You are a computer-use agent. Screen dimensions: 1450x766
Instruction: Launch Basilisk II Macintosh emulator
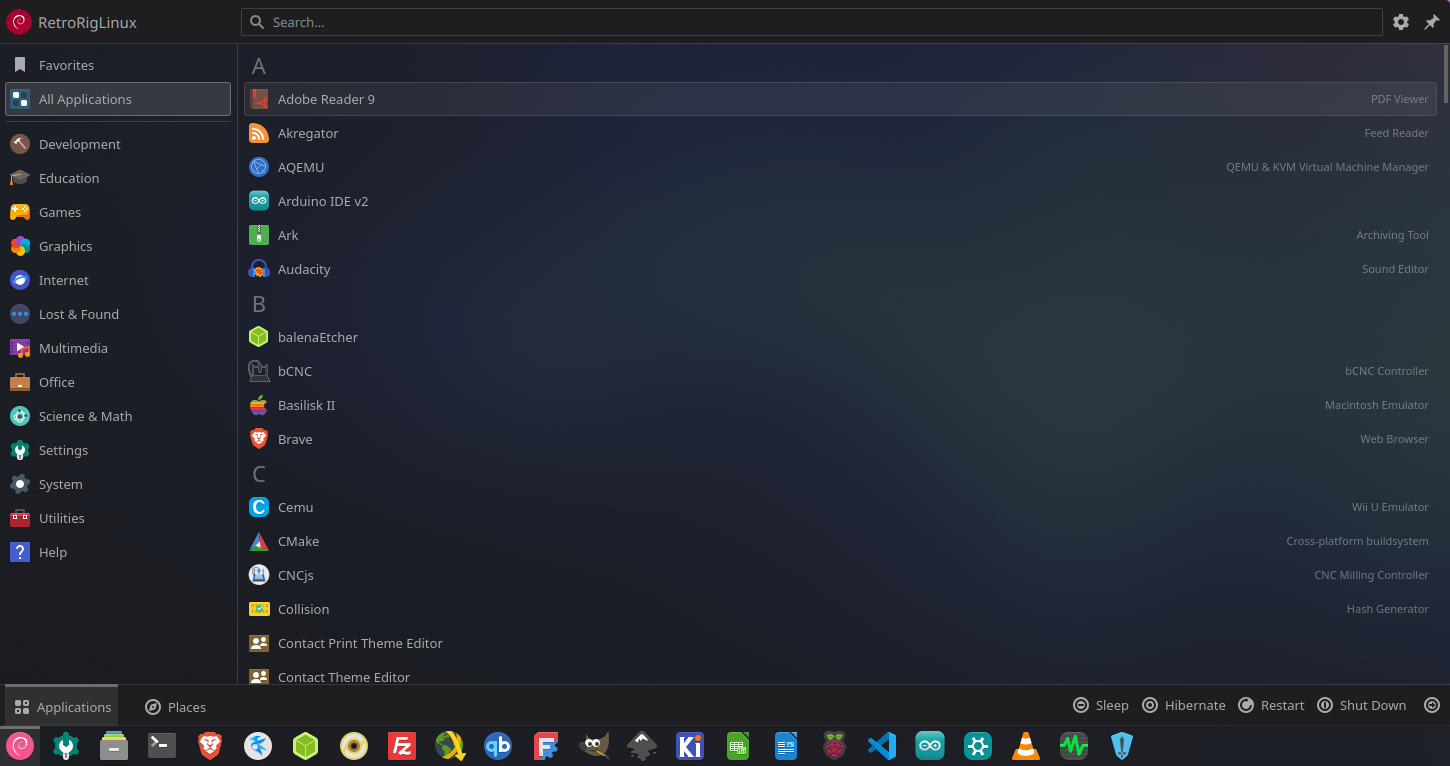306,405
